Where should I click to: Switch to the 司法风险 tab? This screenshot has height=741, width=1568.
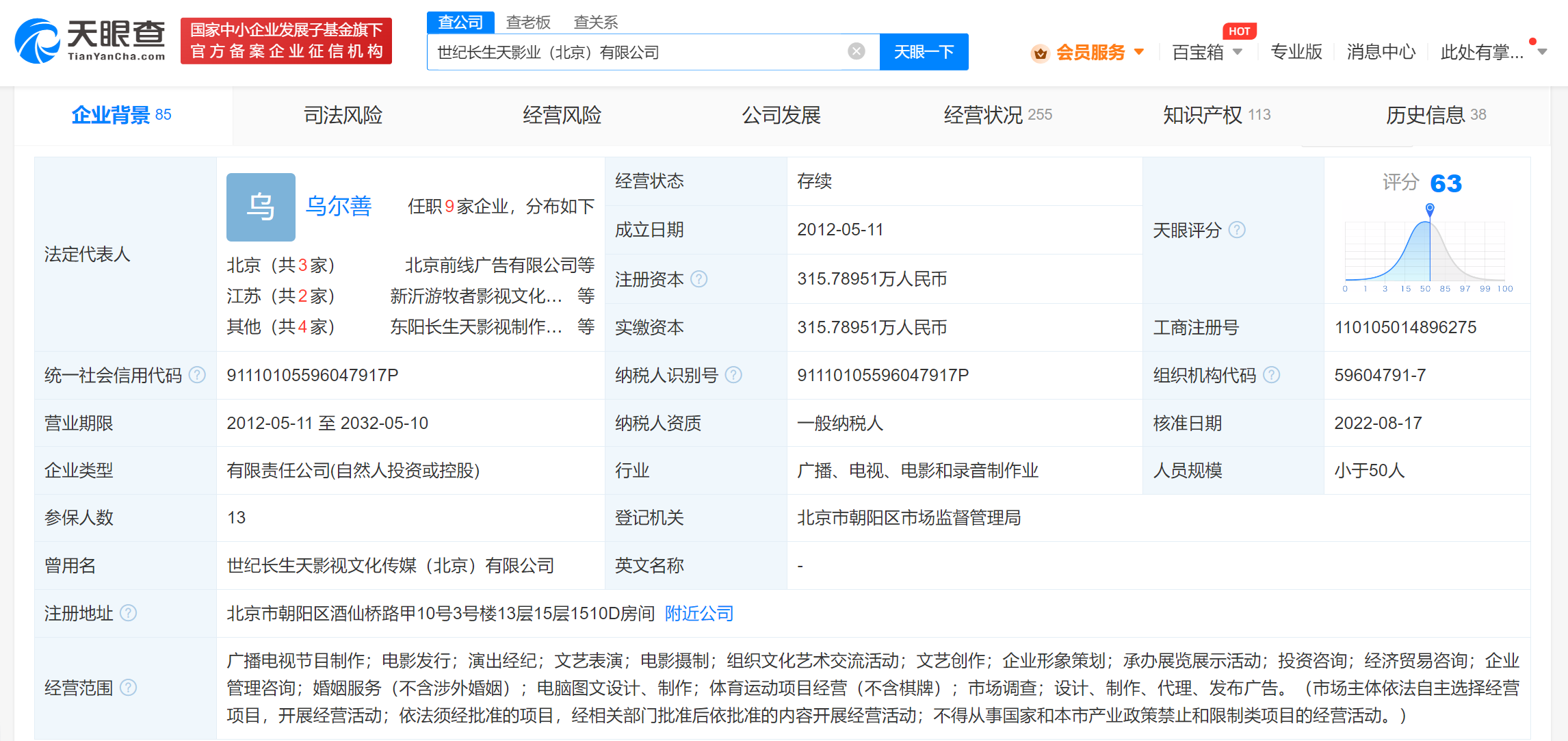(x=343, y=115)
